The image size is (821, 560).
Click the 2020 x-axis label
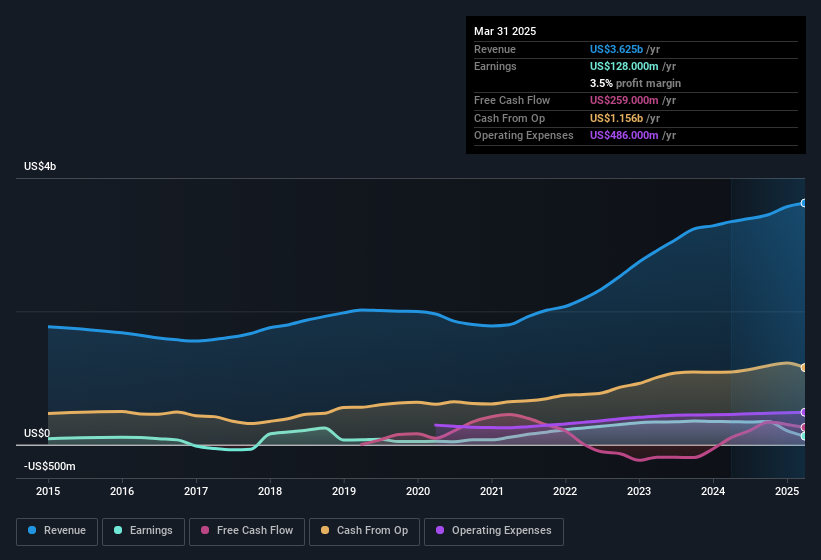pos(418,491)
